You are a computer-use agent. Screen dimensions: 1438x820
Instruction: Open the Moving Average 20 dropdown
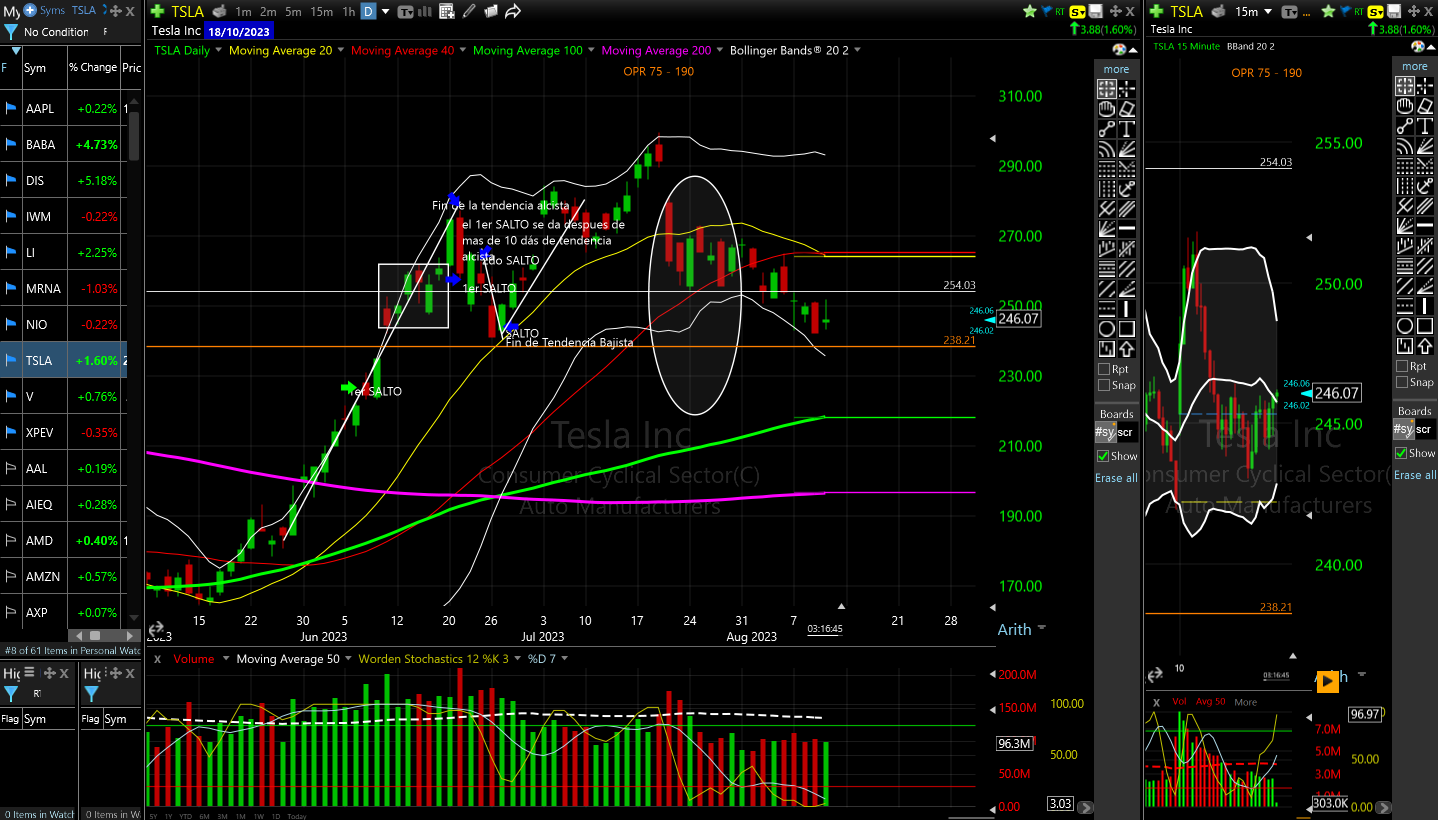coord(340,50)
